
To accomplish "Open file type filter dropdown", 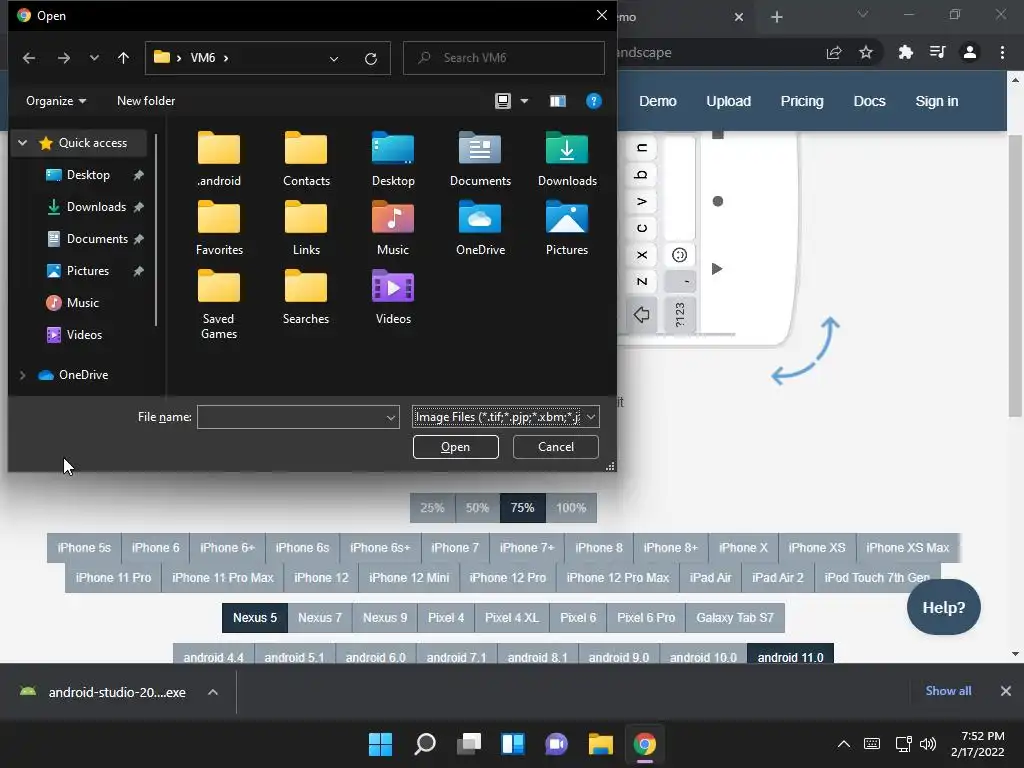I will point(590,417).
